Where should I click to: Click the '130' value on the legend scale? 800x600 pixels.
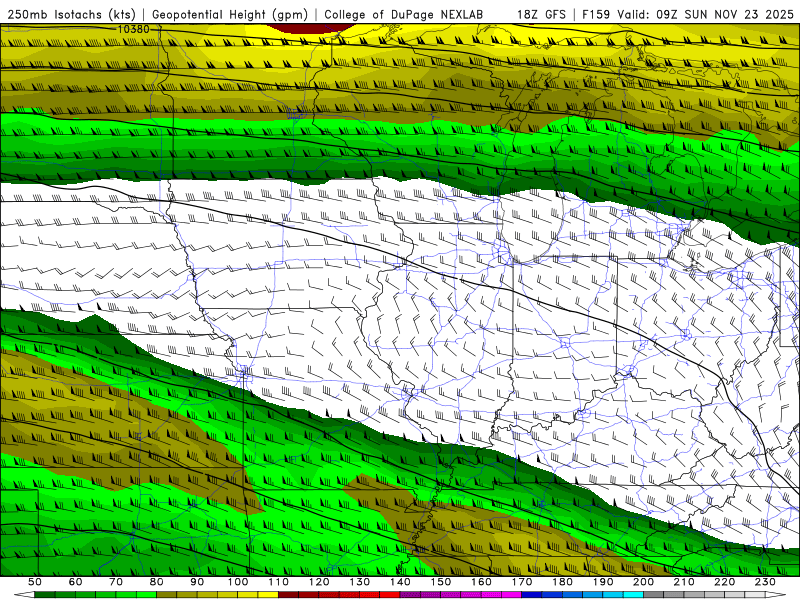360,582
